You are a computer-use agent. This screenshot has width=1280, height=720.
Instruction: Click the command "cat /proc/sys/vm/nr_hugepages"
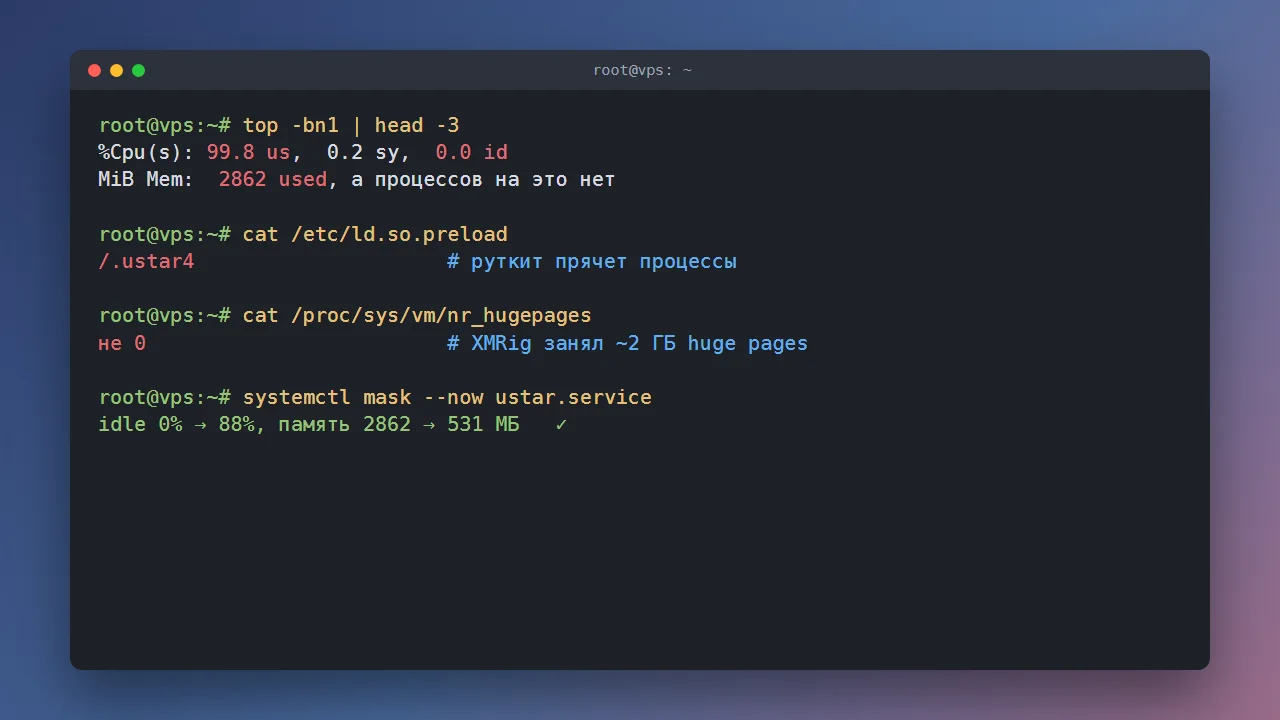417,315
